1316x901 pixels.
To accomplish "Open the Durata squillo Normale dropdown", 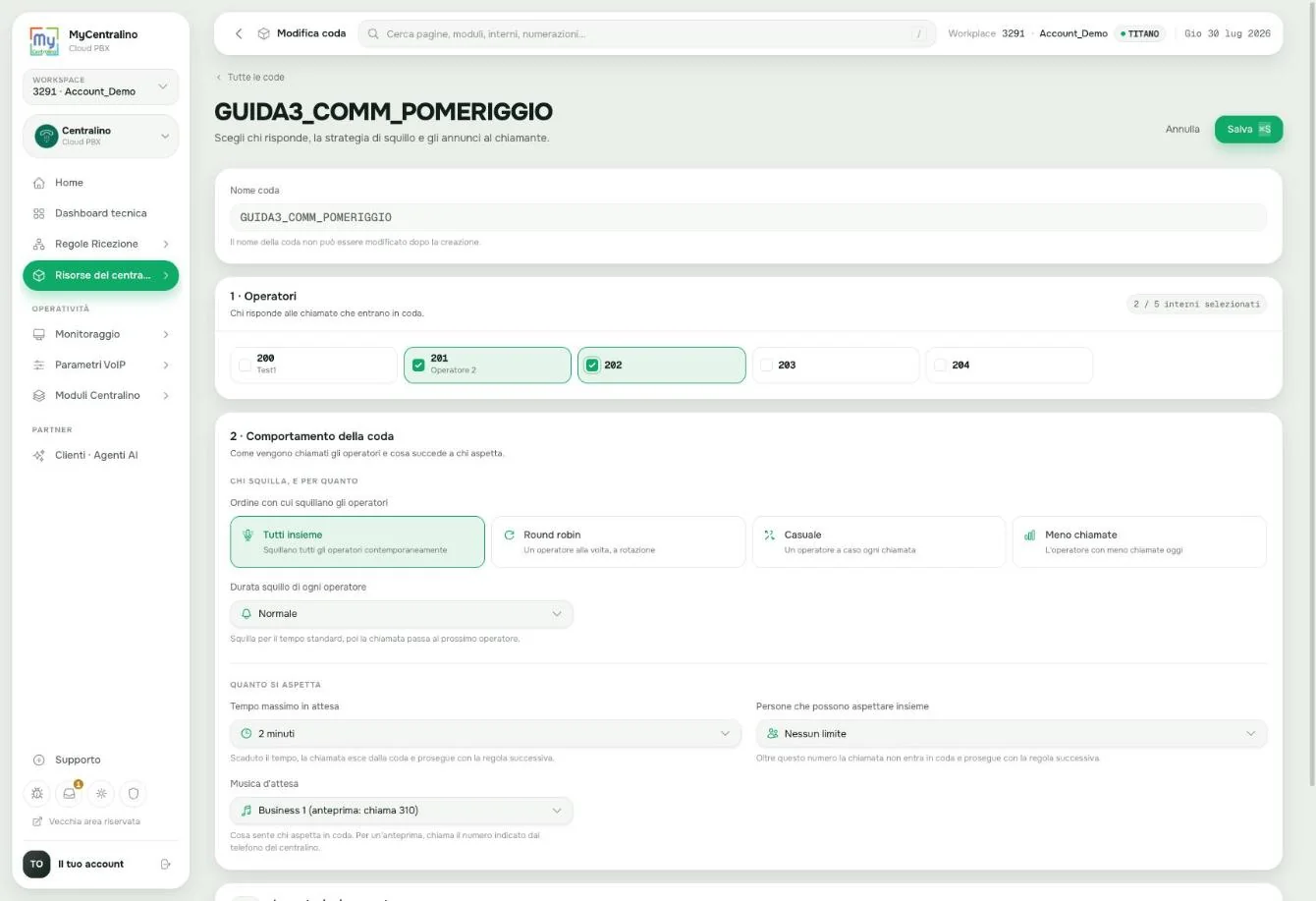I will coord(402,614).
